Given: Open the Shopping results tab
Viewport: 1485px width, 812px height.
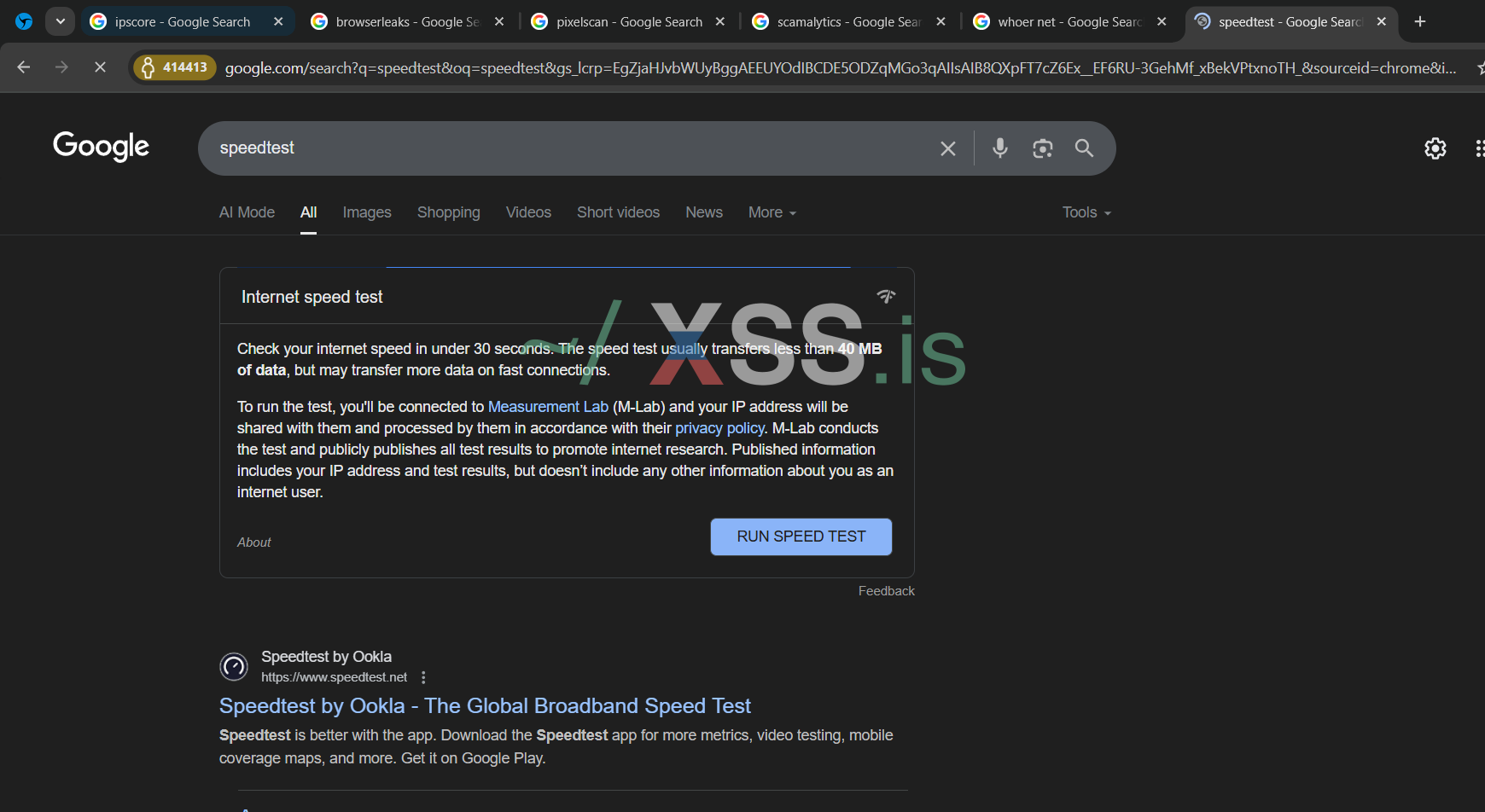Looking at the screenshot, I should tap(449, 212).
